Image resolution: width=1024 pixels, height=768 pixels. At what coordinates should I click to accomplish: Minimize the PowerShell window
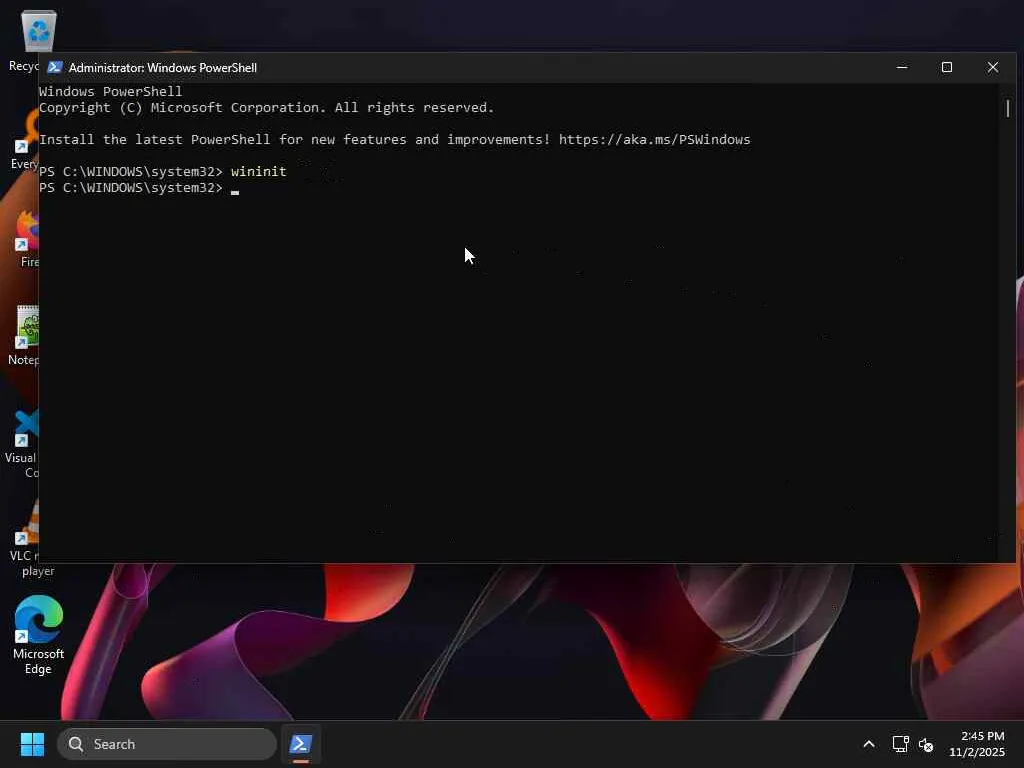click(x=902, y=67)
